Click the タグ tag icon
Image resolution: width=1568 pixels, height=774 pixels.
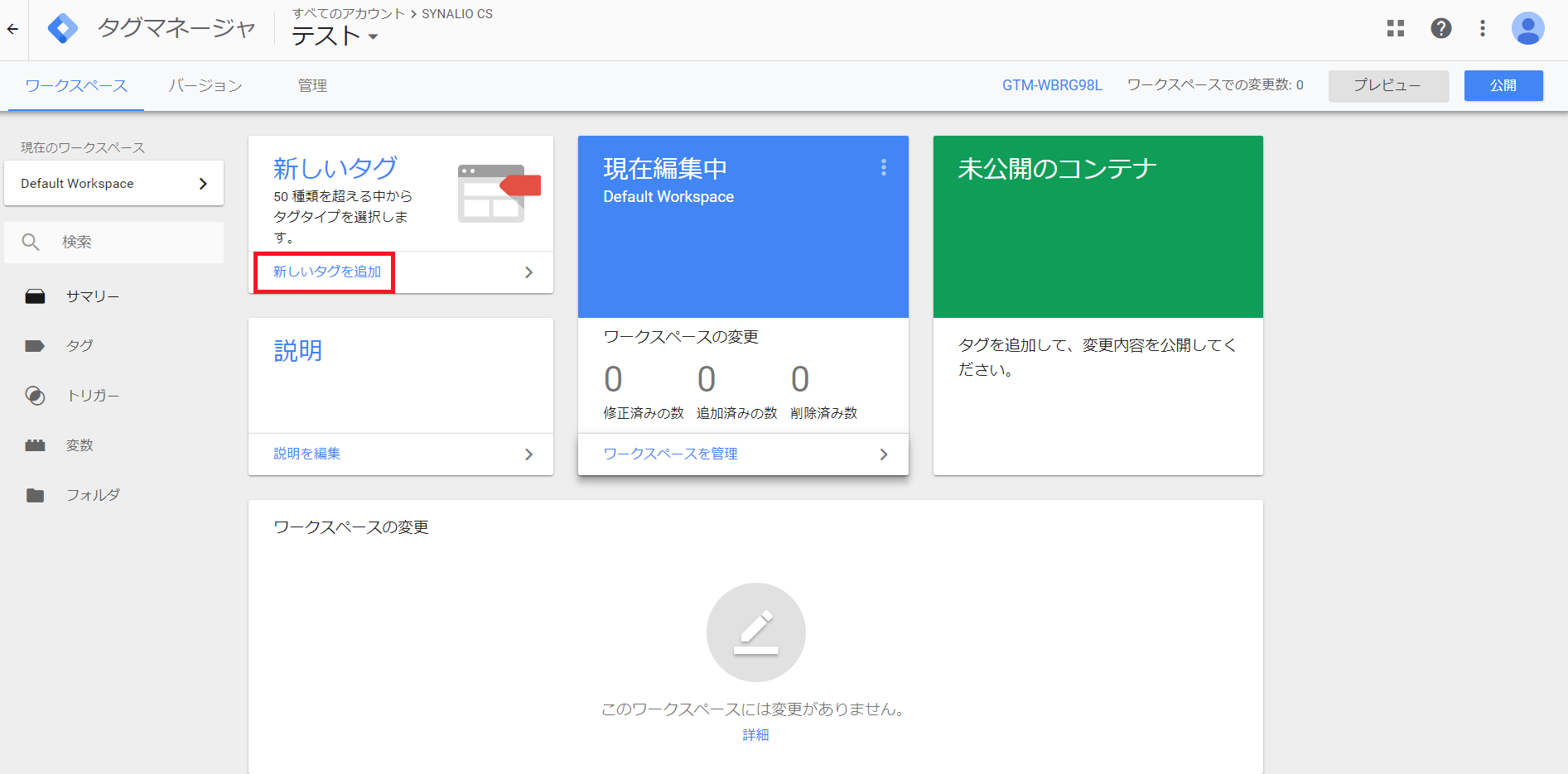point(35,346)
